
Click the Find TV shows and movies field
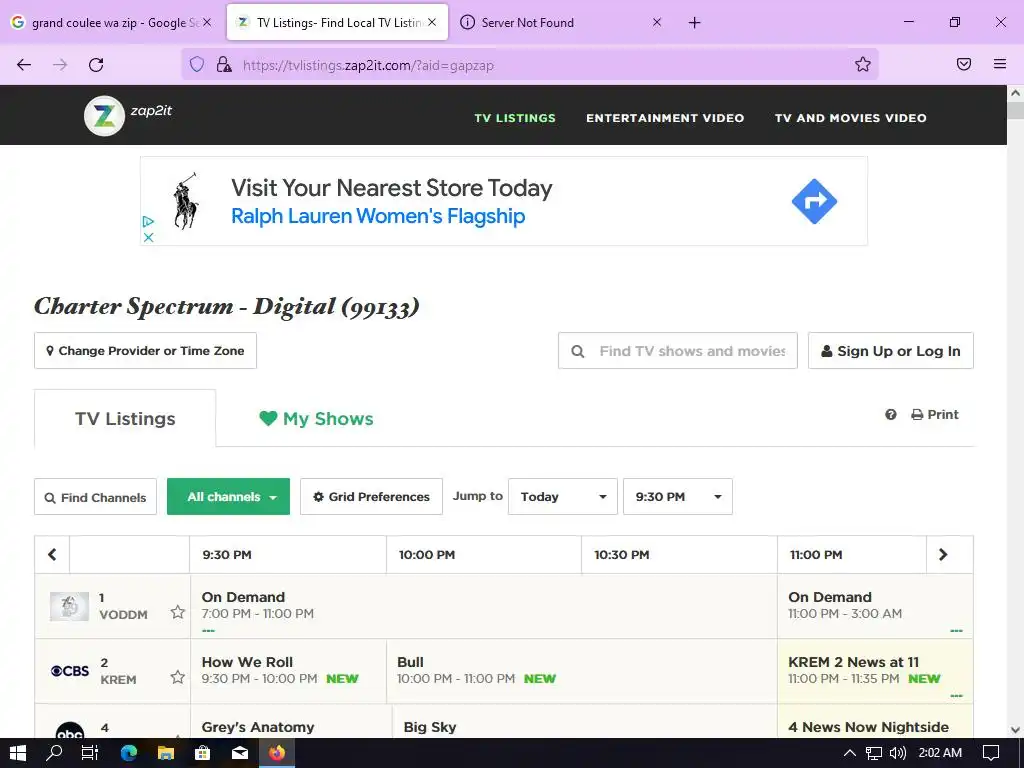(x=678, y=351)
